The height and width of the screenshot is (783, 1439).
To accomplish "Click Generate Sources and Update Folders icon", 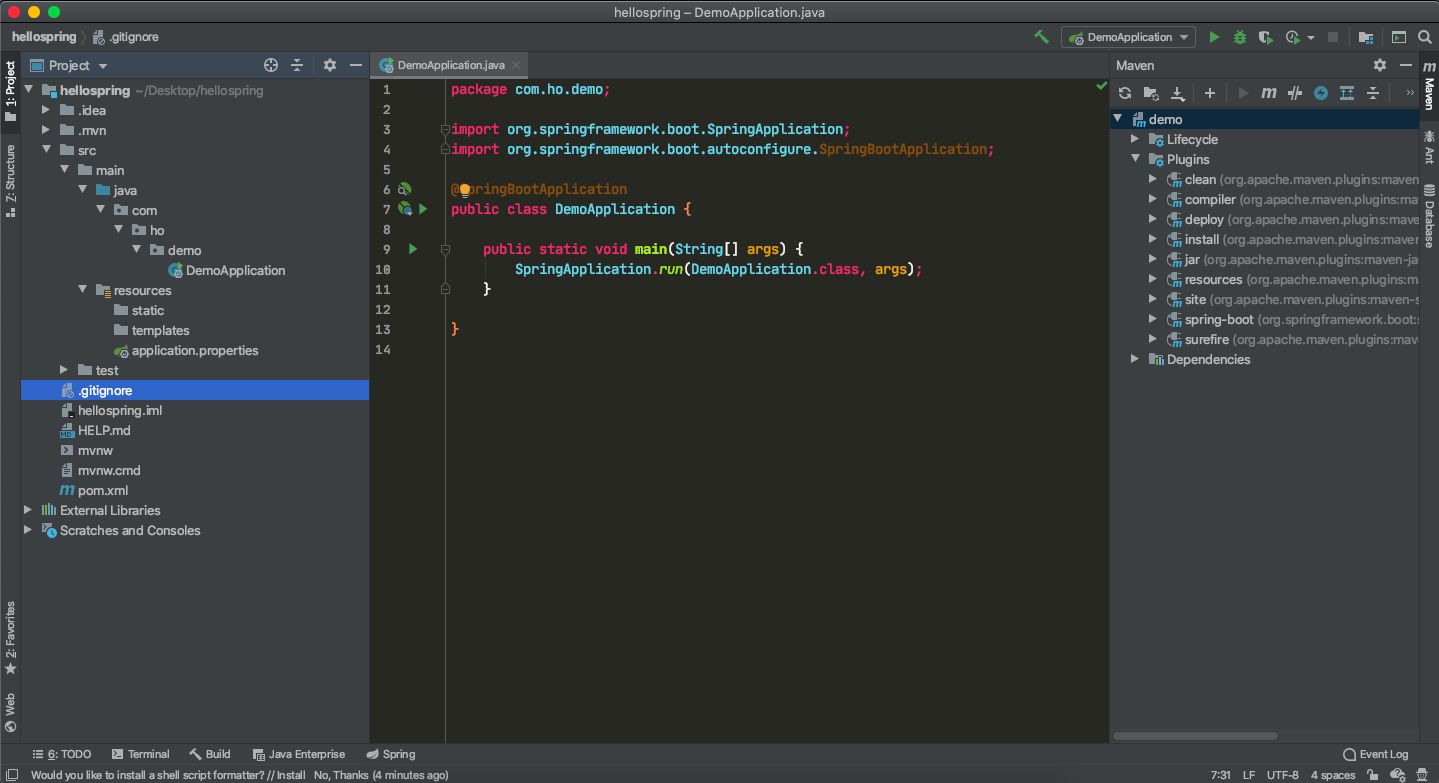I will tap(1151, 93).
